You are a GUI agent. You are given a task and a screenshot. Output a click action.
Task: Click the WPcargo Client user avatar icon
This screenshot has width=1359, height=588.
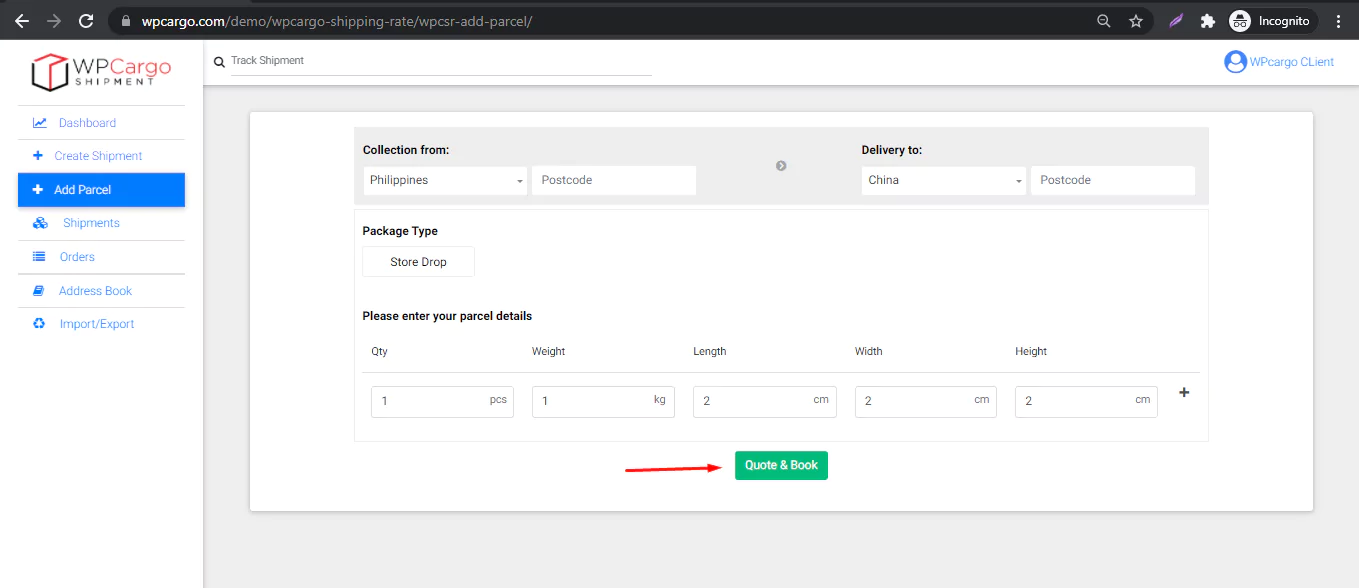[x=1235, y=62]
